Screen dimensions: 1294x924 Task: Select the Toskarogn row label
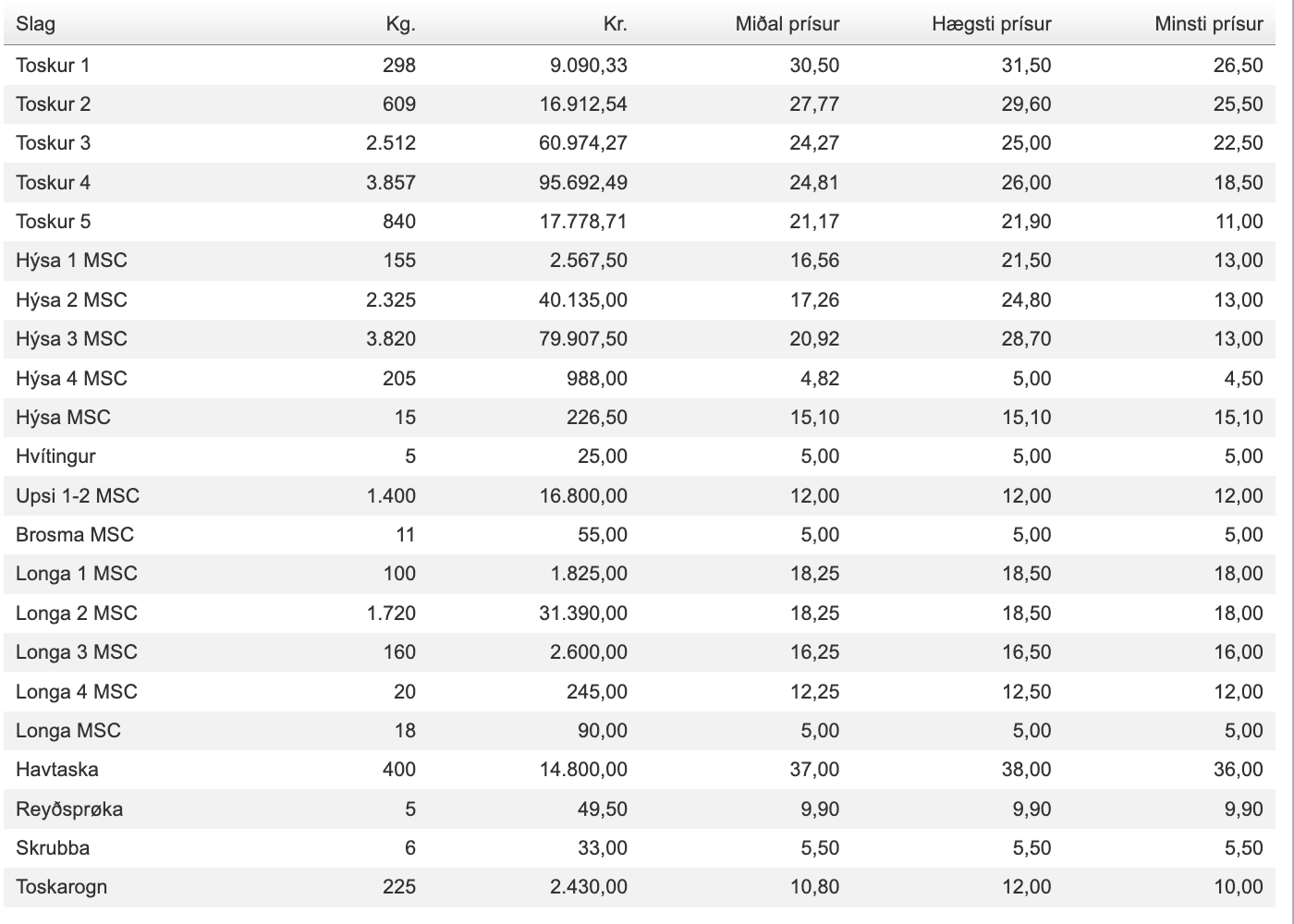click(x=61, y=887)
